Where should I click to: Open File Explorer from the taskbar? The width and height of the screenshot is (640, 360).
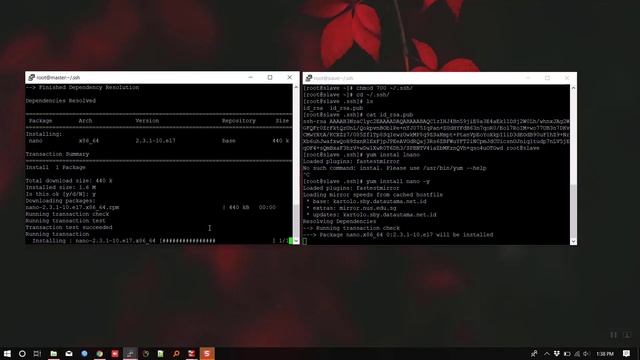(x=53, y=353)
